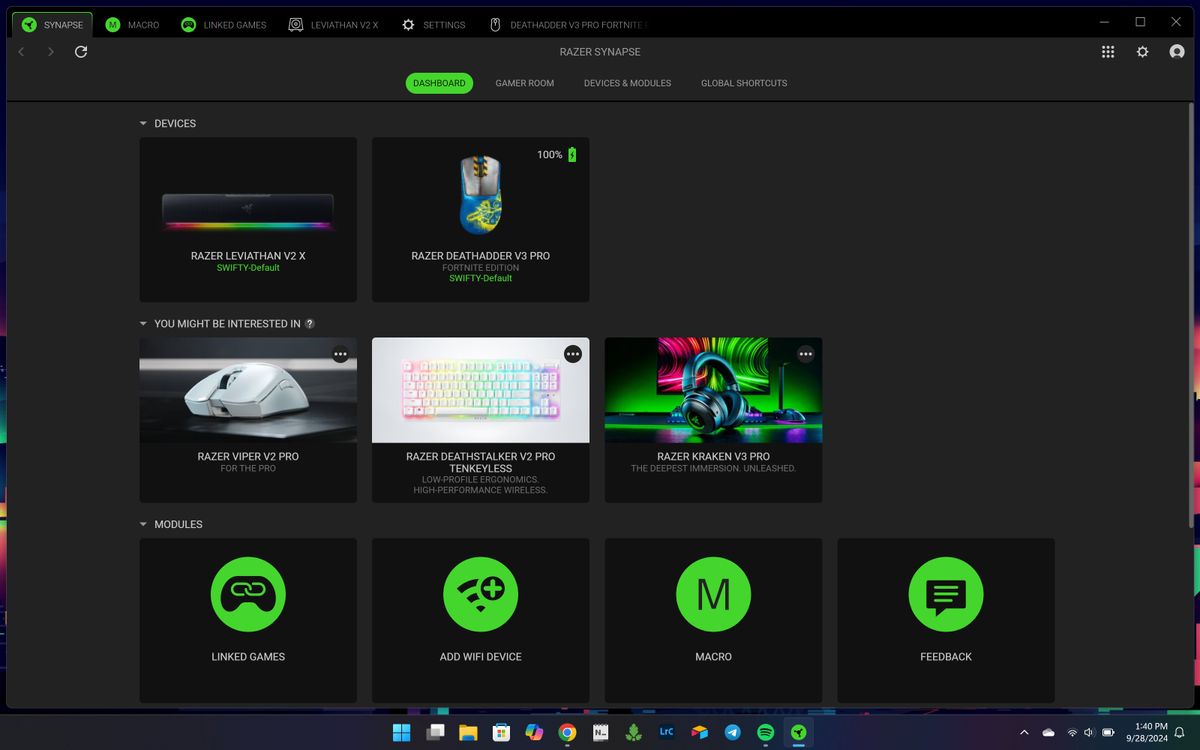Select the Macro module icon
1200x750 pixels.
click(x=713, y=594)
